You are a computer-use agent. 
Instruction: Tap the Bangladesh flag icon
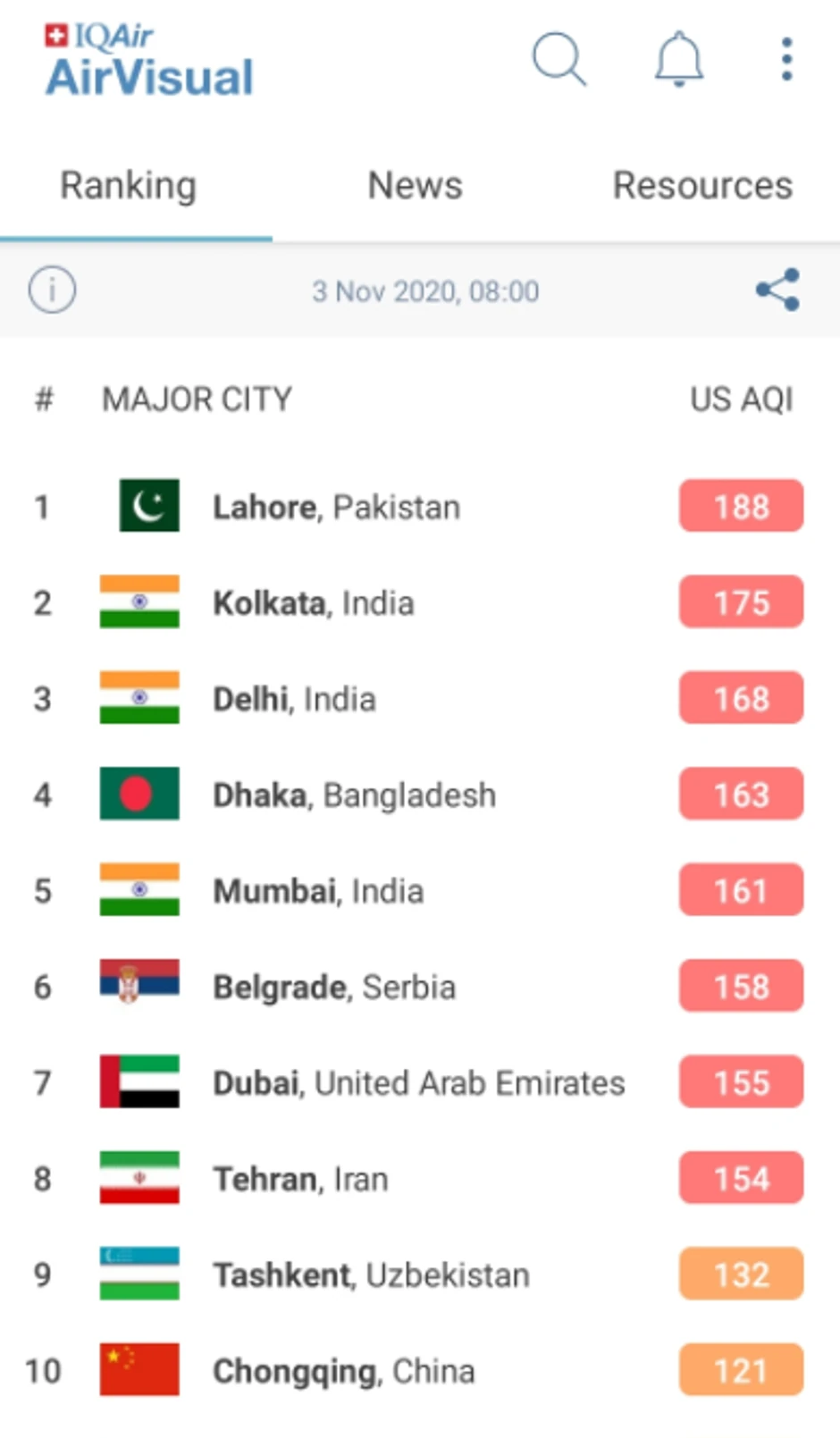(x=139, y=794)
